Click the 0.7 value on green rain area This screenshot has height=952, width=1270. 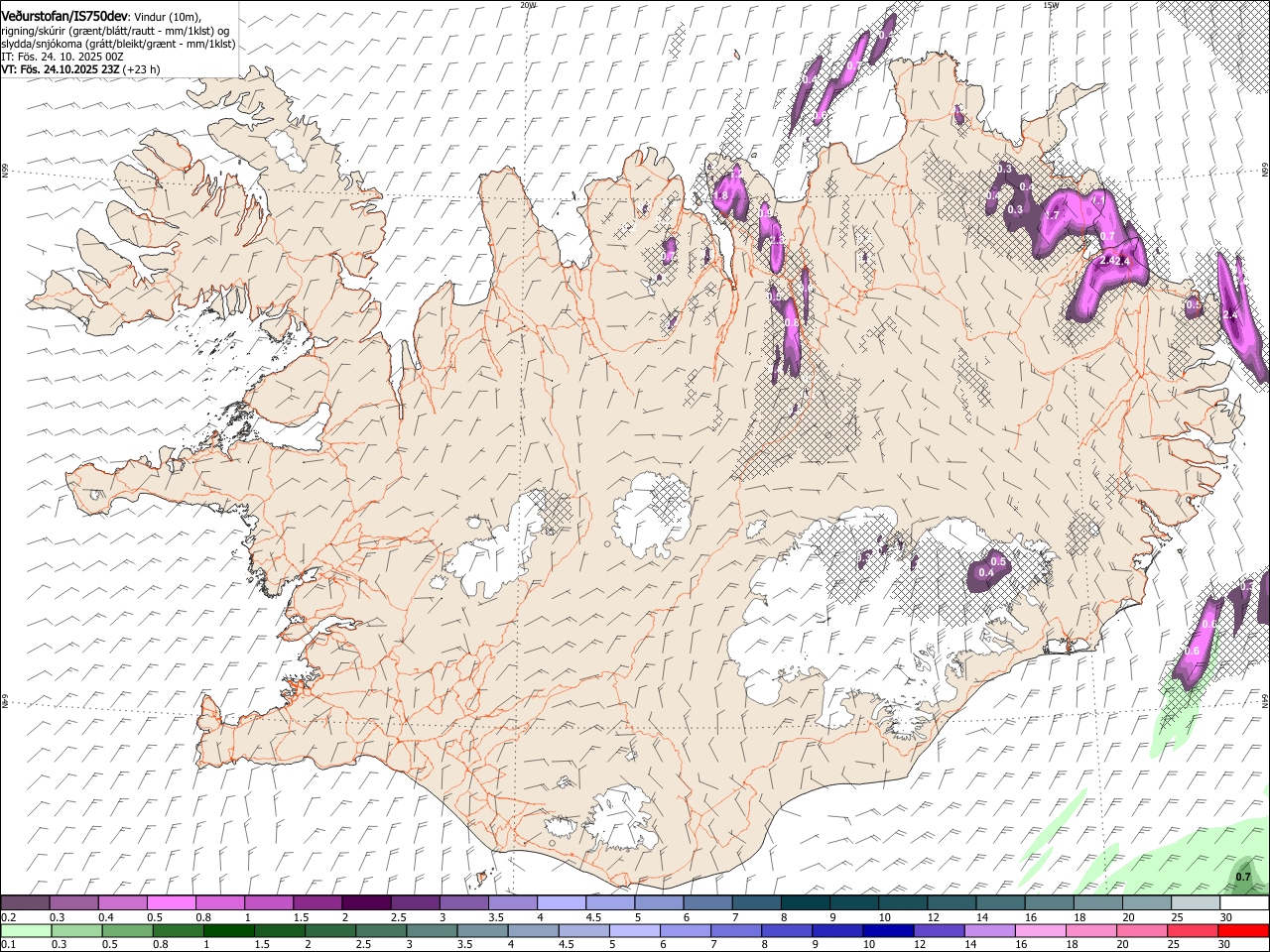pyautogui.click(x=1242, y=877)
